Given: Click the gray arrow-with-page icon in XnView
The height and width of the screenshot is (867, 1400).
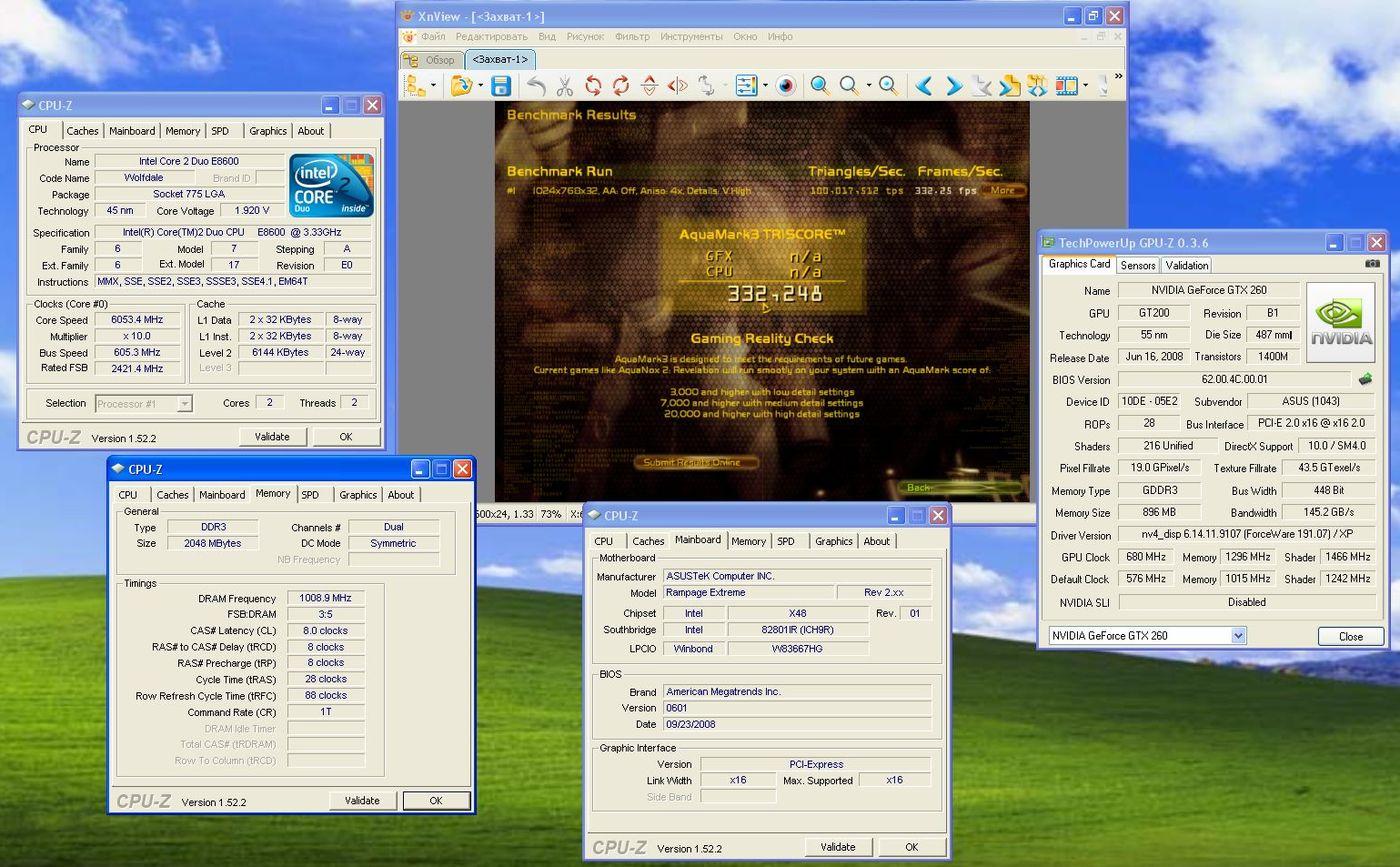Looking at the screenshot, I should 981,86.
